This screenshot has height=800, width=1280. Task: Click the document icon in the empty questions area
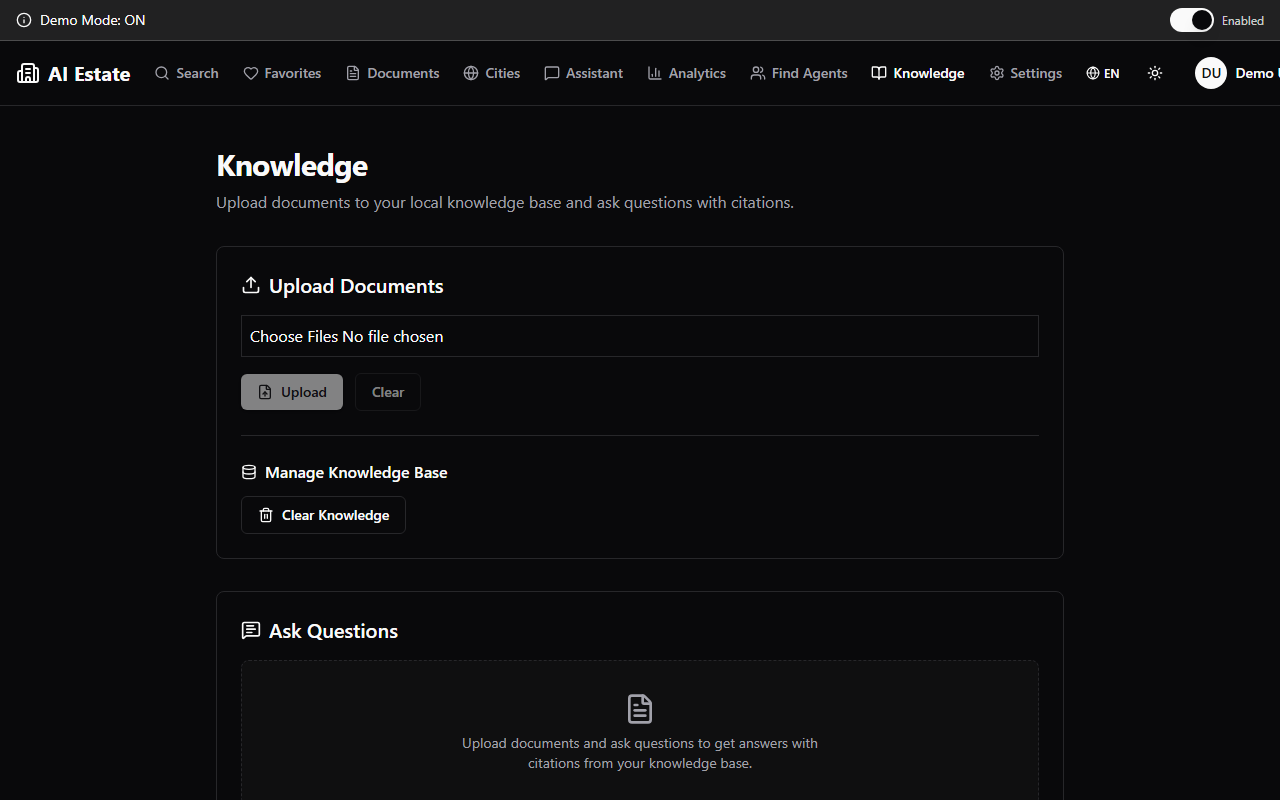click(640, 708)
